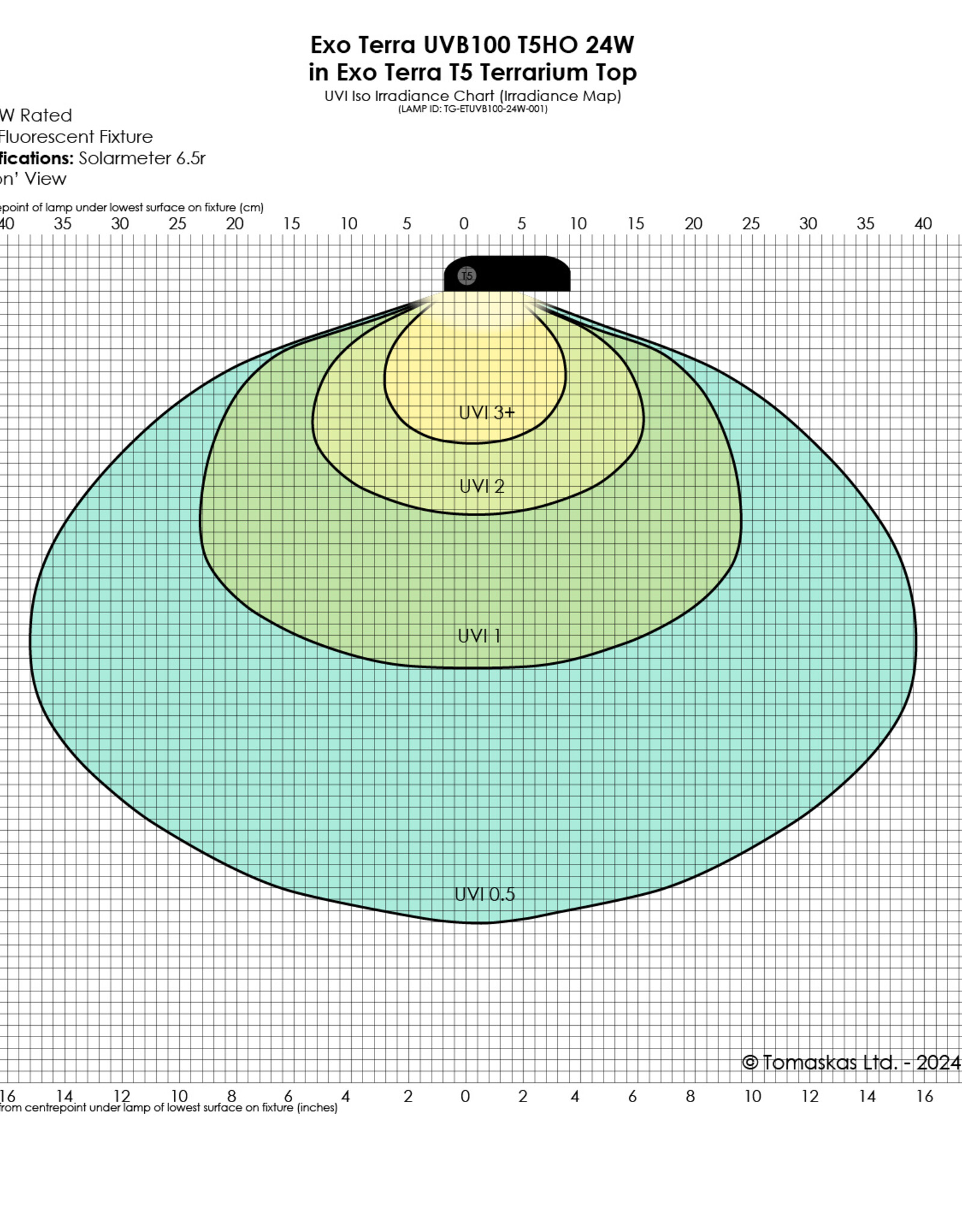Click the cm axis caption above the grid

pyautogui.click(x=131, y=208)
